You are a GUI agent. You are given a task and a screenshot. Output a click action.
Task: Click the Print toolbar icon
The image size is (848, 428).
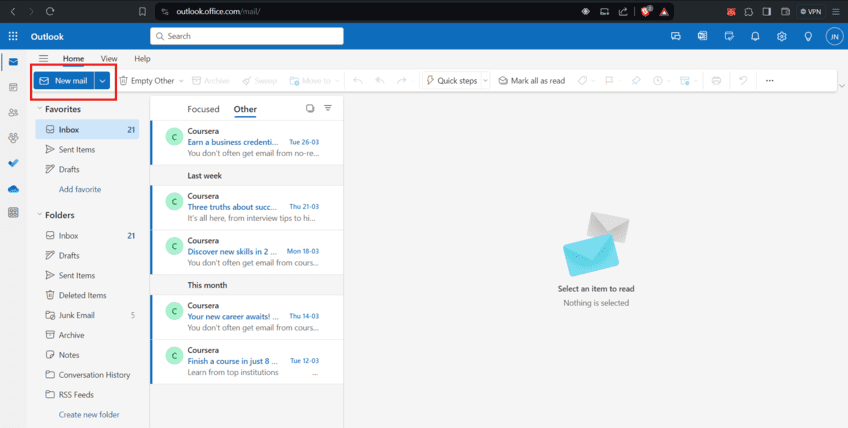pyautogui.click(x=716, y=81)
